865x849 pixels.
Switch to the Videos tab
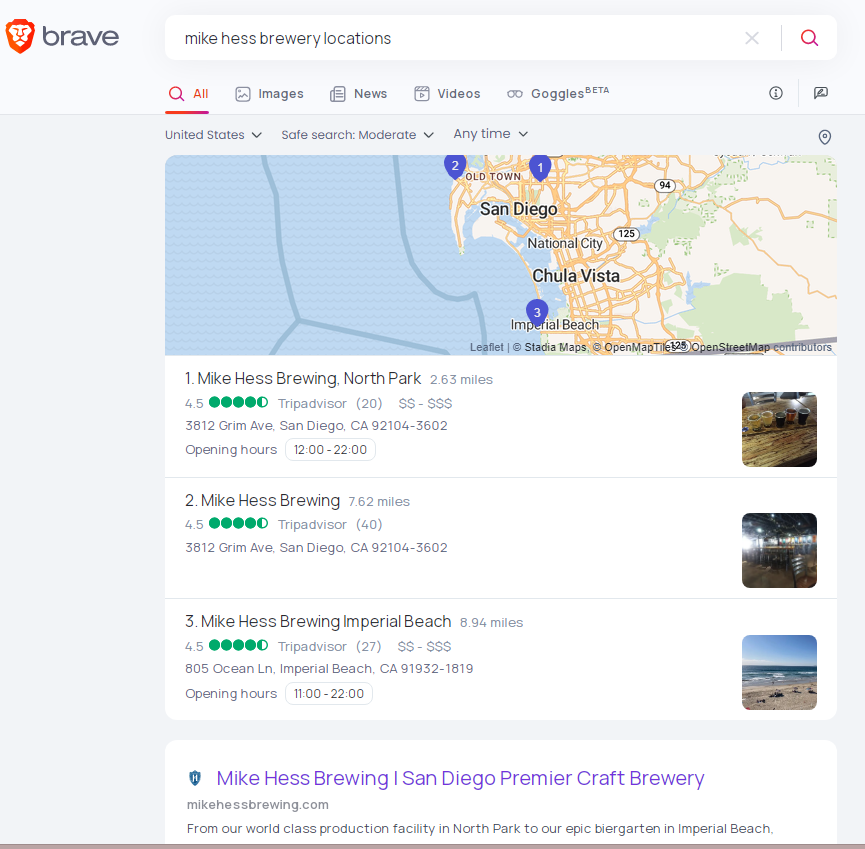pyautogui.click(x=447, y=94)
